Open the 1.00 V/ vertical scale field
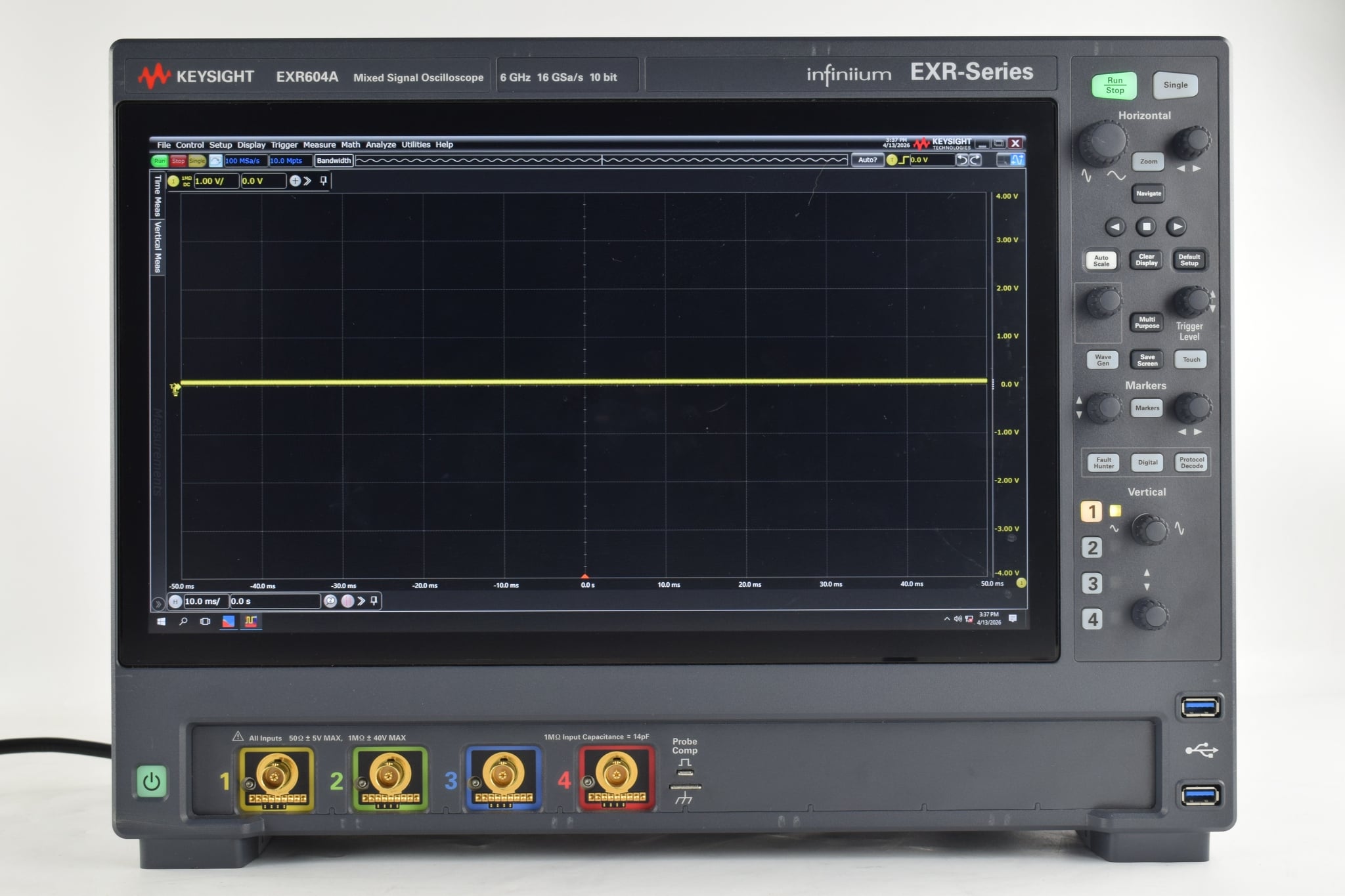 215,181
